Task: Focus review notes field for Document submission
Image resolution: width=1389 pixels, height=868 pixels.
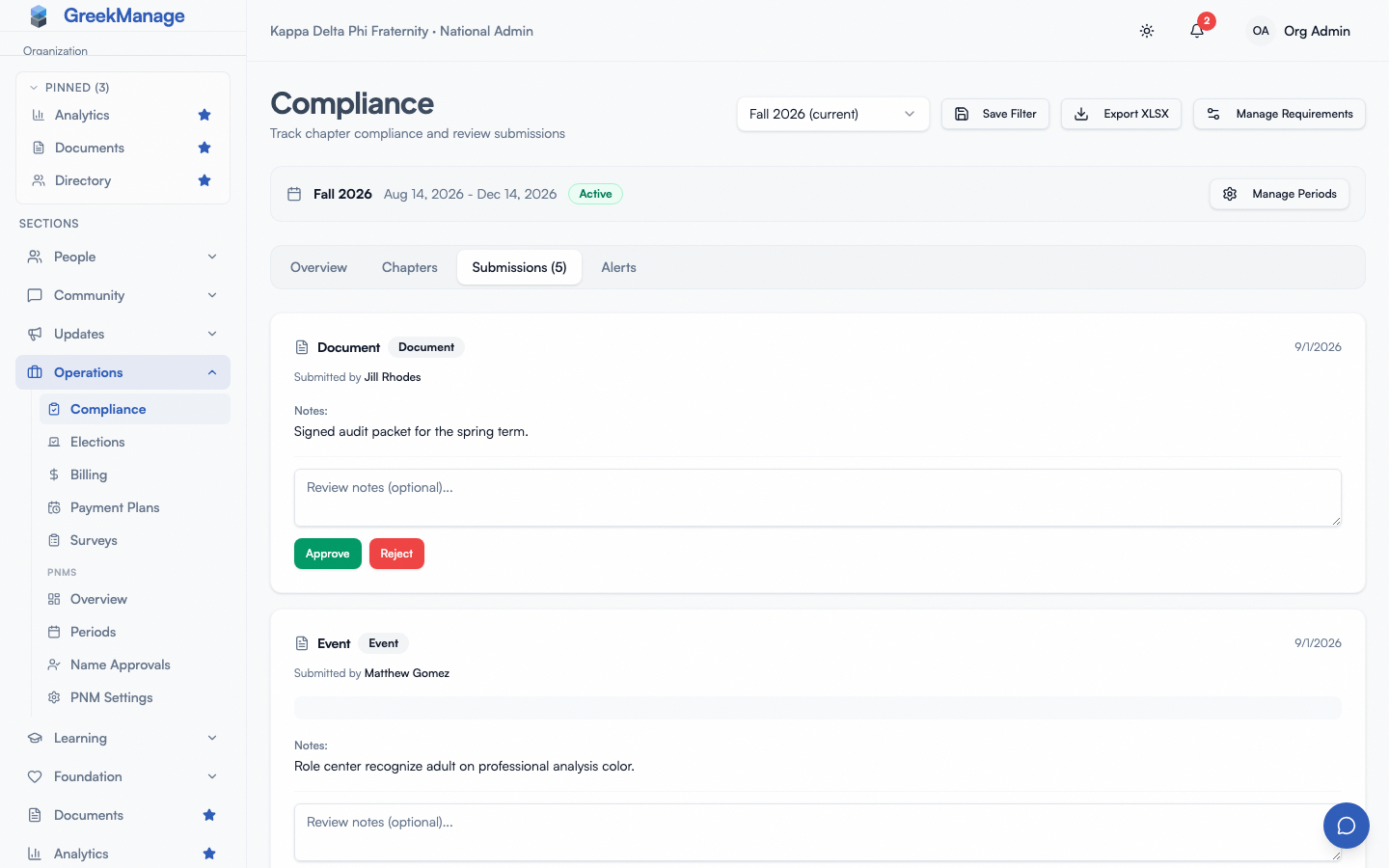Action: point(818,498)
